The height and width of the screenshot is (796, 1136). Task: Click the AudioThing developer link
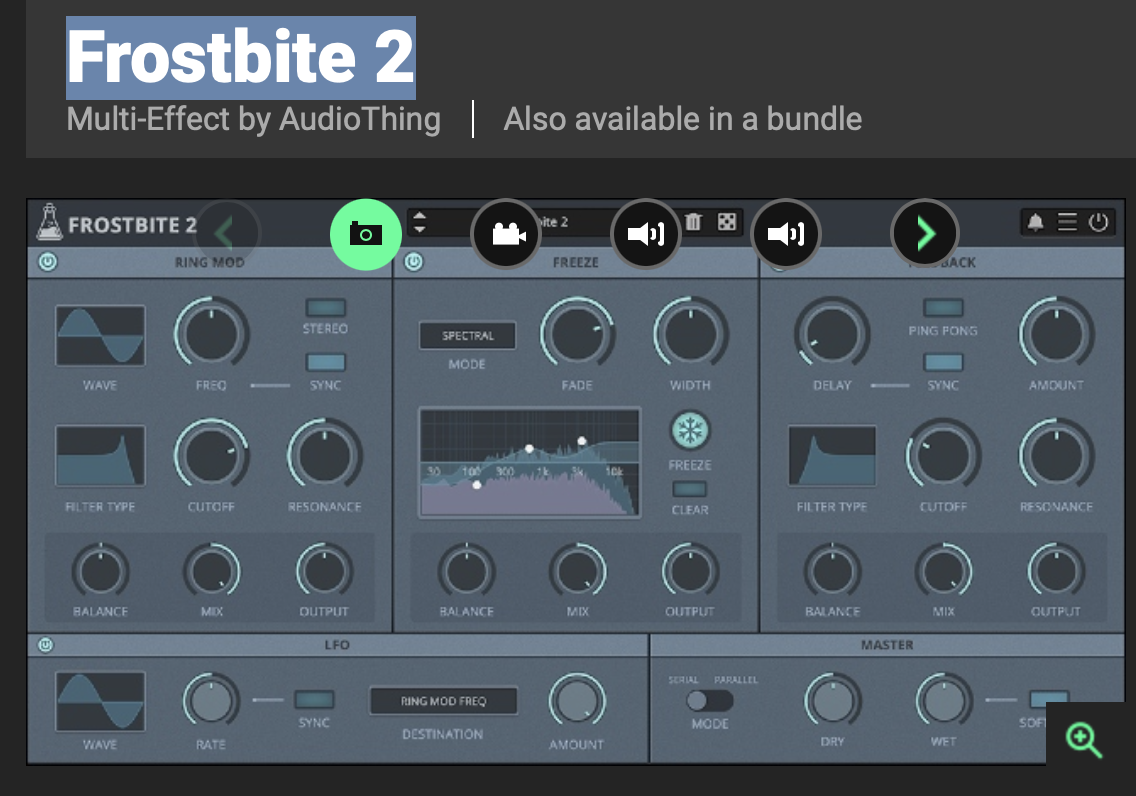(360, 119)
